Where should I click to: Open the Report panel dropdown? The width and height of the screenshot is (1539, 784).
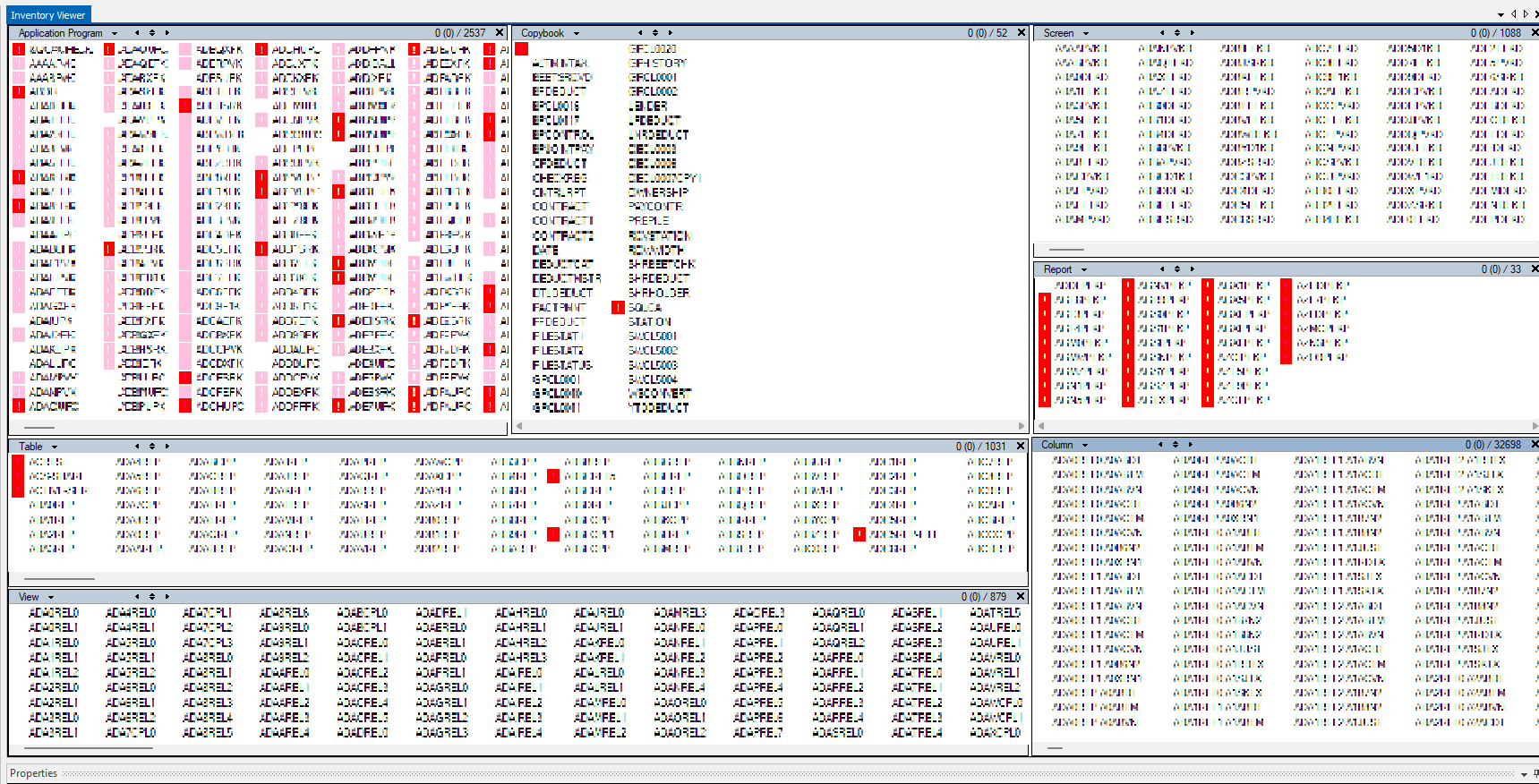(1084, 269)
